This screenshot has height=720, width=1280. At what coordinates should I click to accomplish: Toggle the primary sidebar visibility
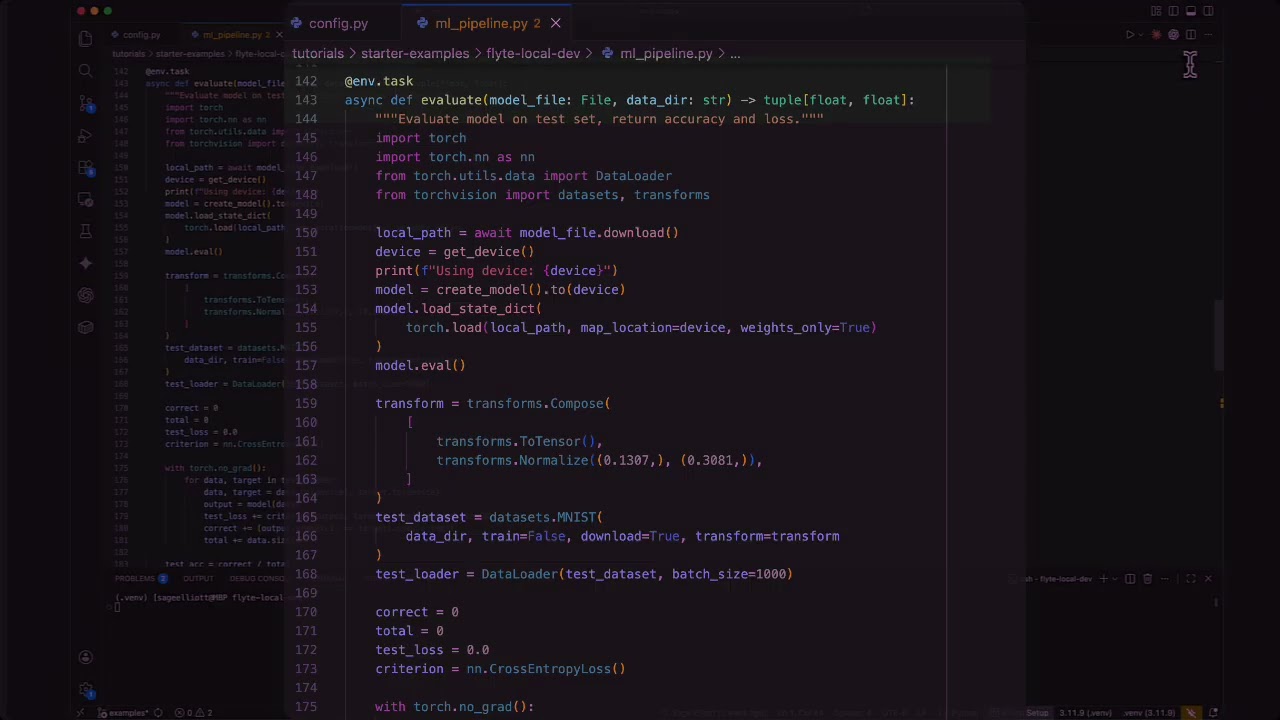point(1174,10)
